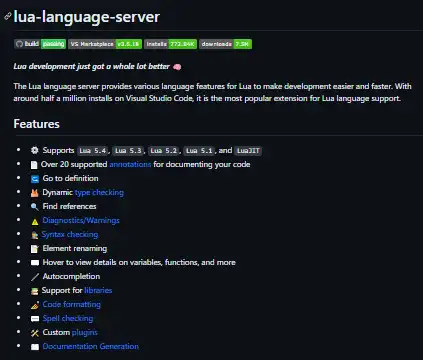The height and width of the screenshot is (360, 423).
Task: Click the italic tagline 'Lua development just got'
Action: point(92,66)
